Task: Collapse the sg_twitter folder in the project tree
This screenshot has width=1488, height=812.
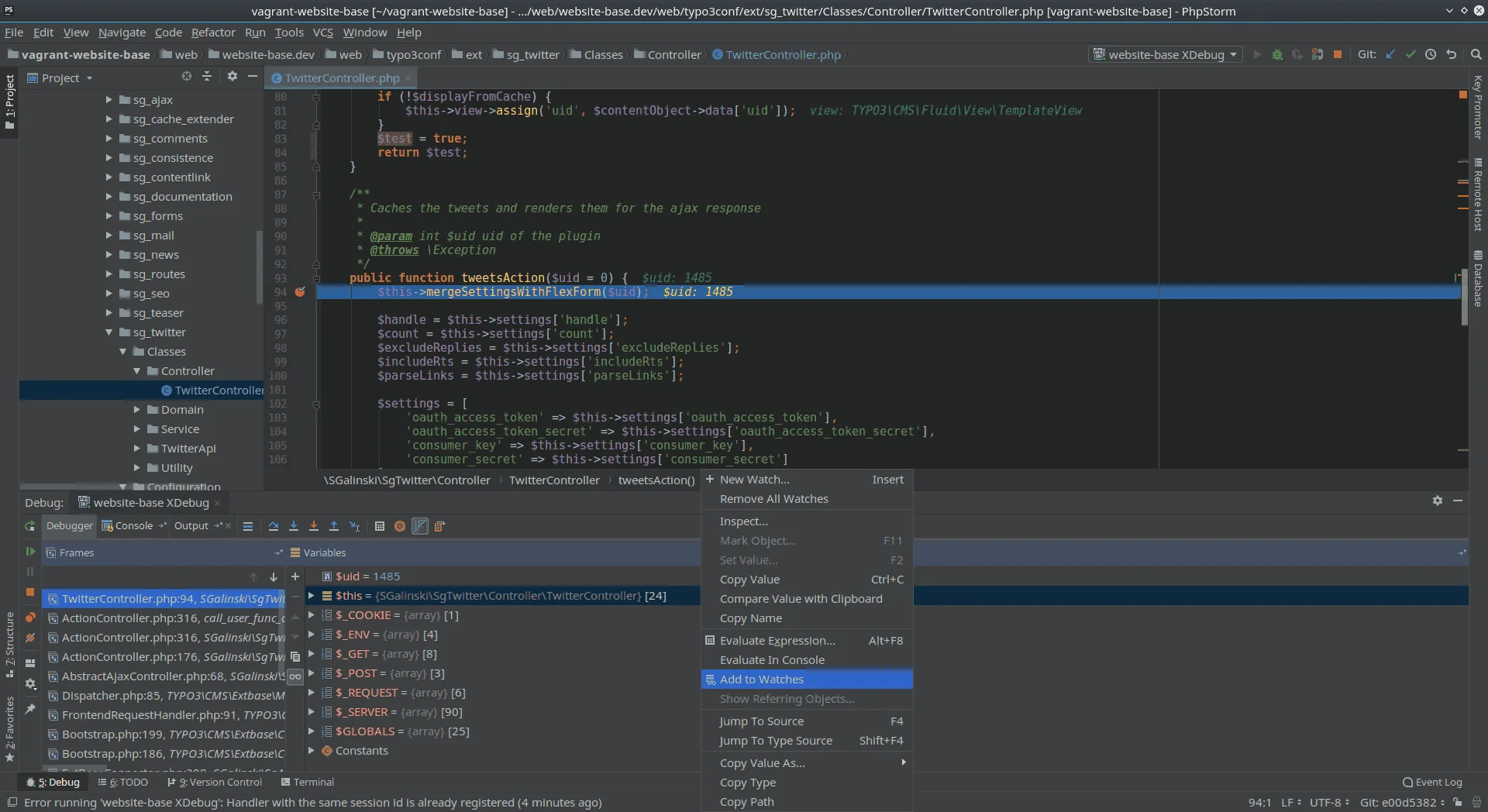Action: pos(110,332)
